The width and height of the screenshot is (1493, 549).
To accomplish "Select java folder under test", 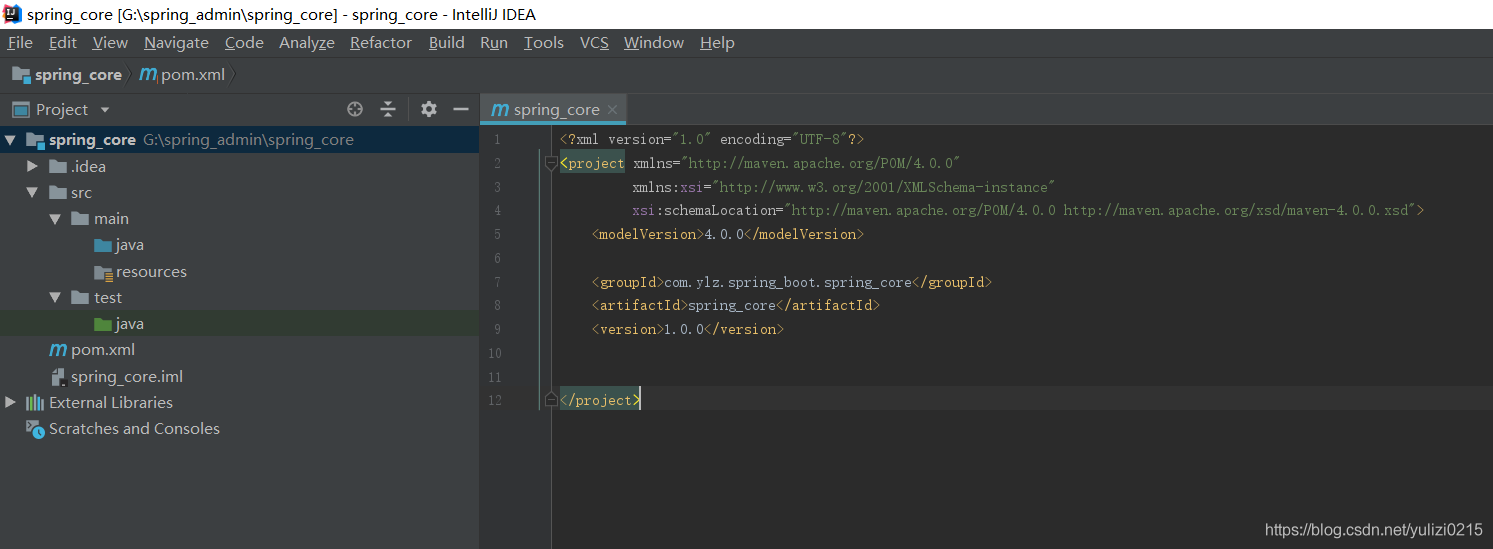I will tap(130, 324).
